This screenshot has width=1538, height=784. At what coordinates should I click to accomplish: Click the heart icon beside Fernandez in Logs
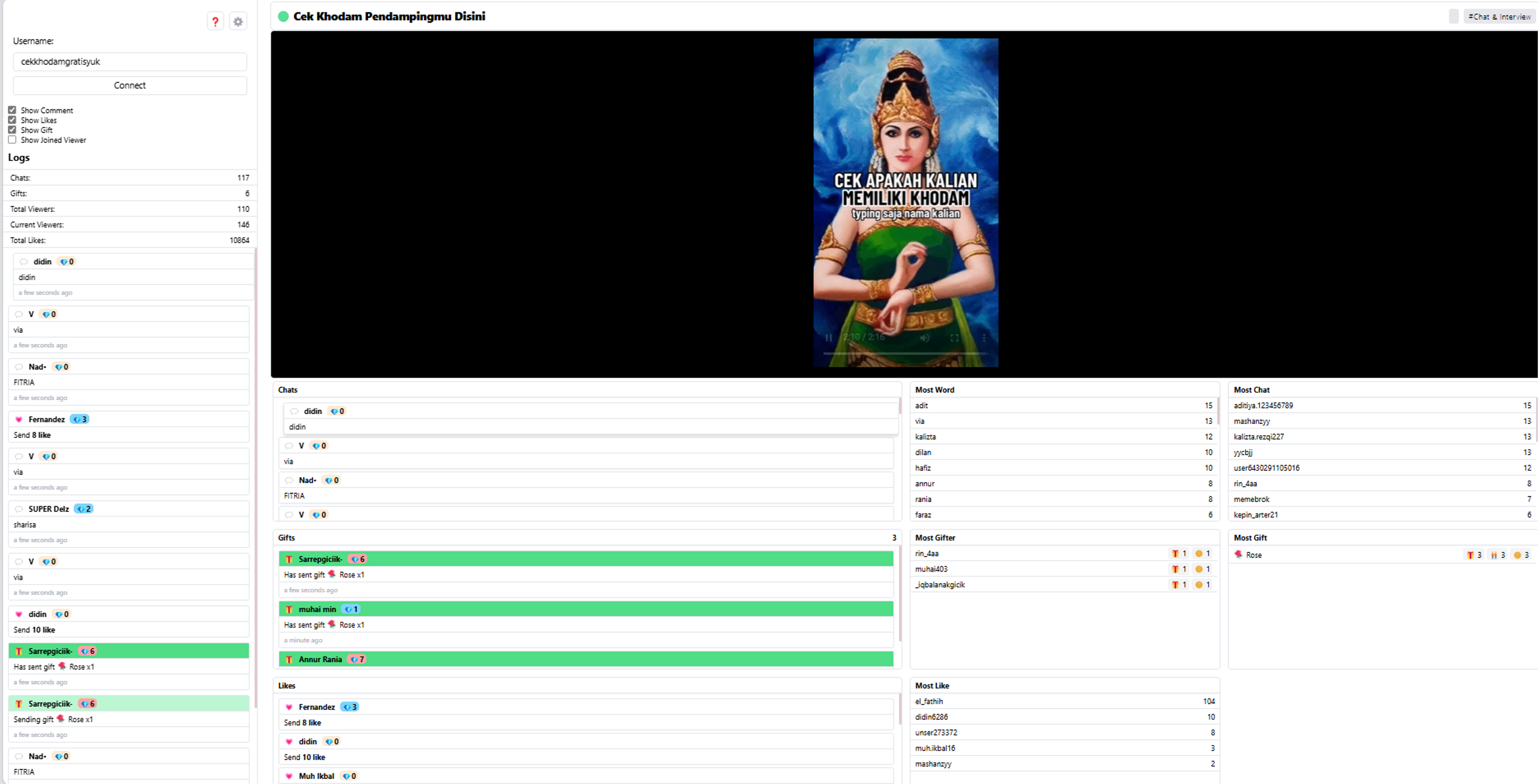(18, 419)
